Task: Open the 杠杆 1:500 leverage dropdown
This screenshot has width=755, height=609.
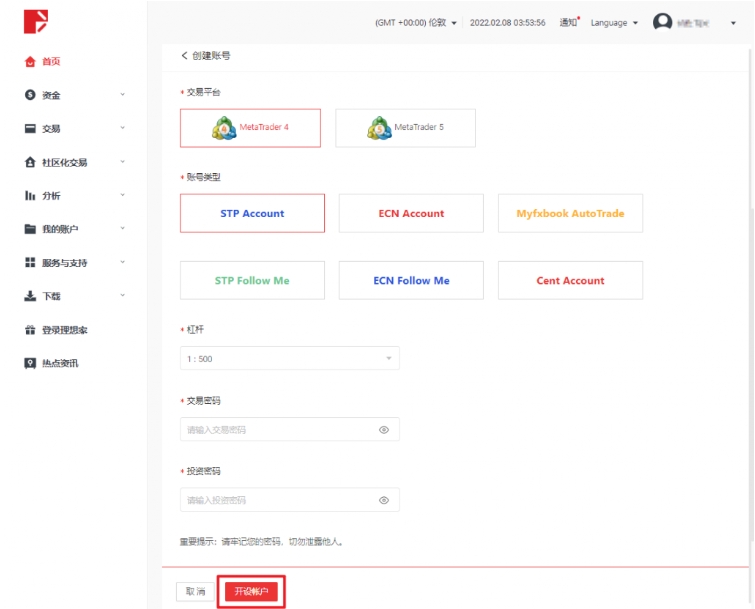Action: [x=290, y=358]
